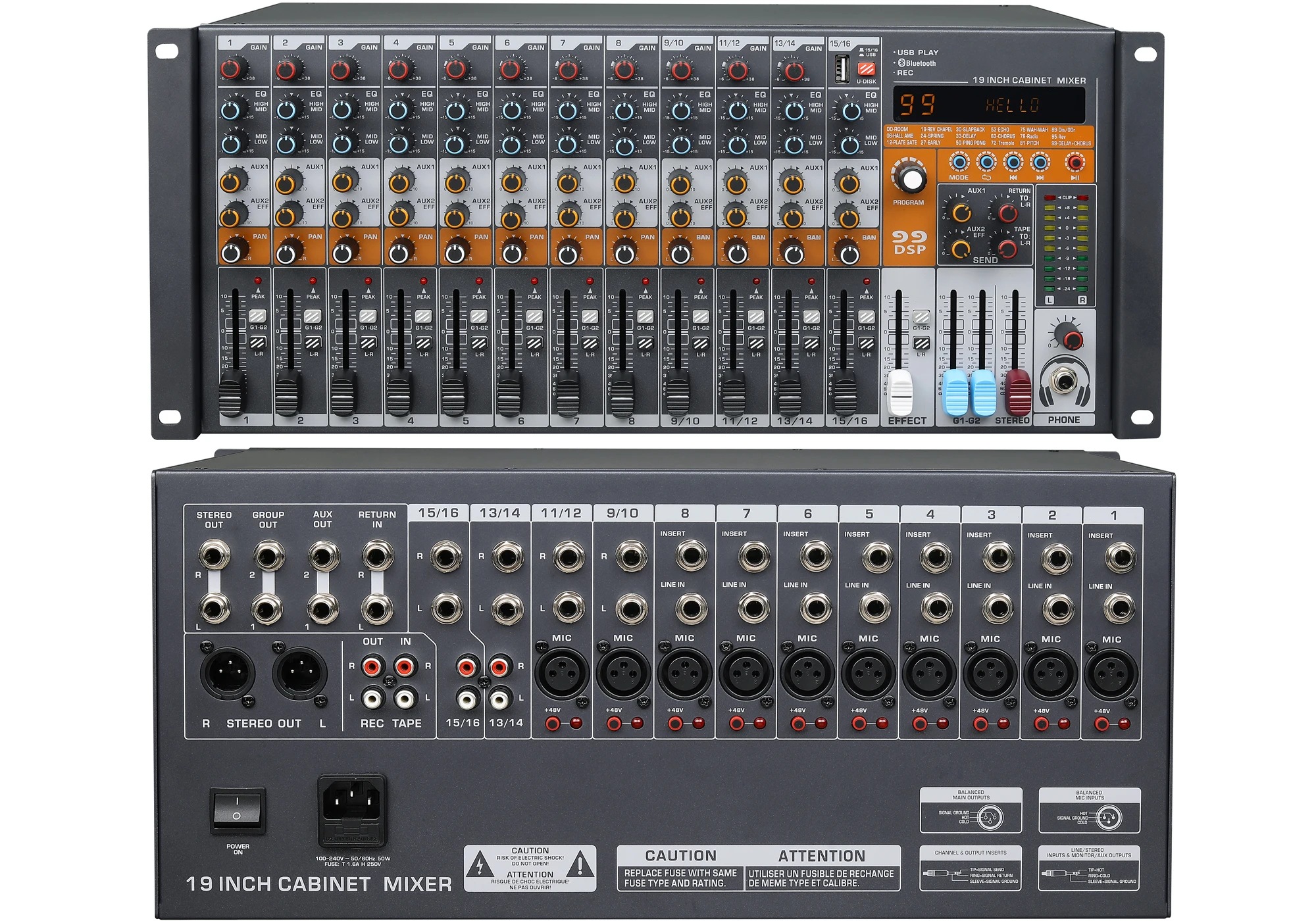Image resolution: width=1316 pixels, height=921 pixels.
Task: Click channel 8 MIC XLR input
Action: point(685,674)
